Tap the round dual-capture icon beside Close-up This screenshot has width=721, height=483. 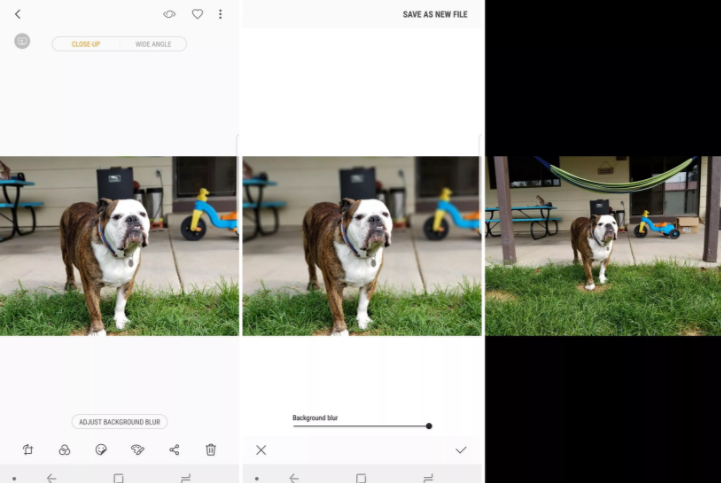(x=22, y=41)
